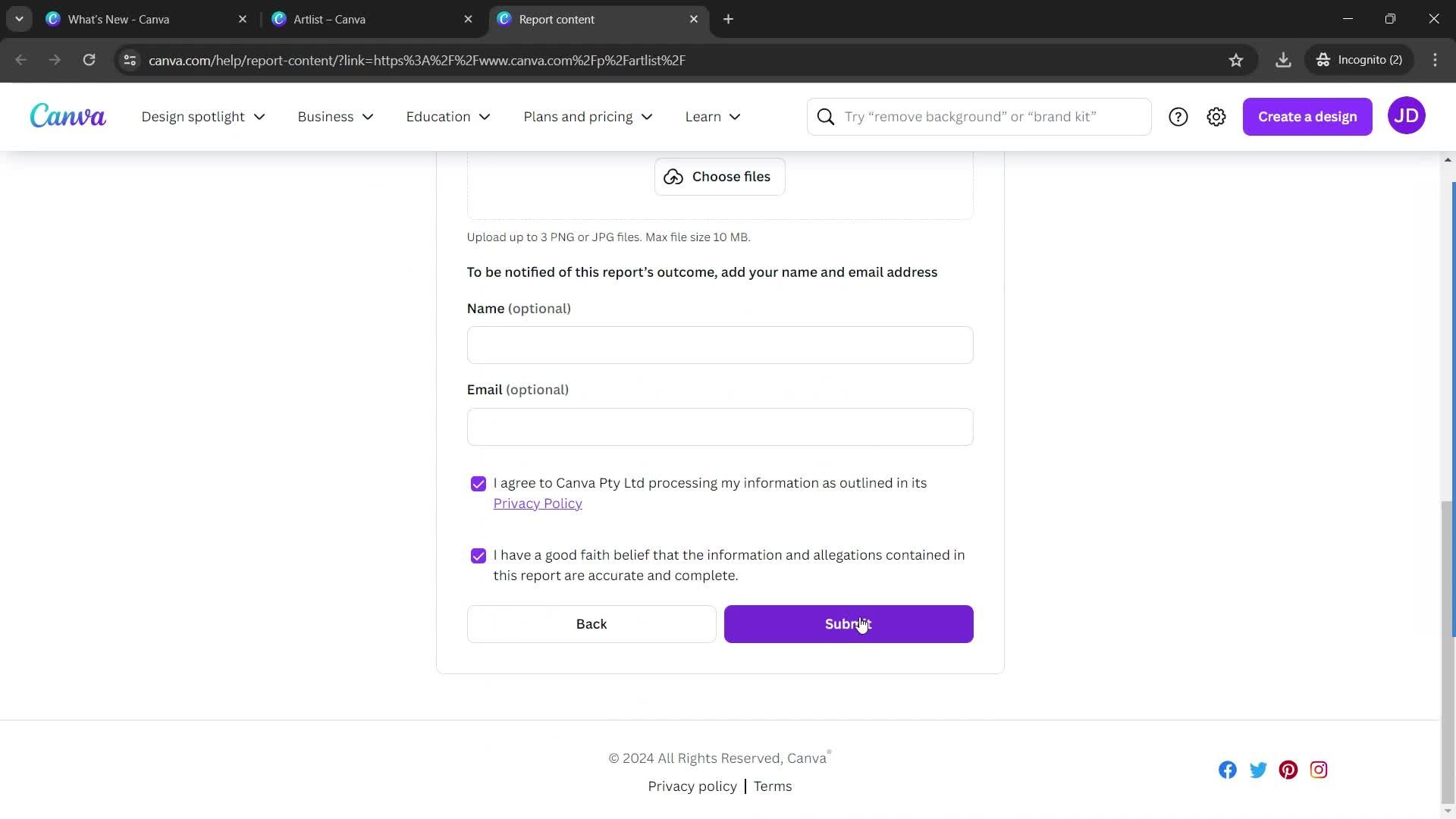Toggle the Privacy Policy agreement checkbox
The image size is (1456, 819).
(478, 484)
